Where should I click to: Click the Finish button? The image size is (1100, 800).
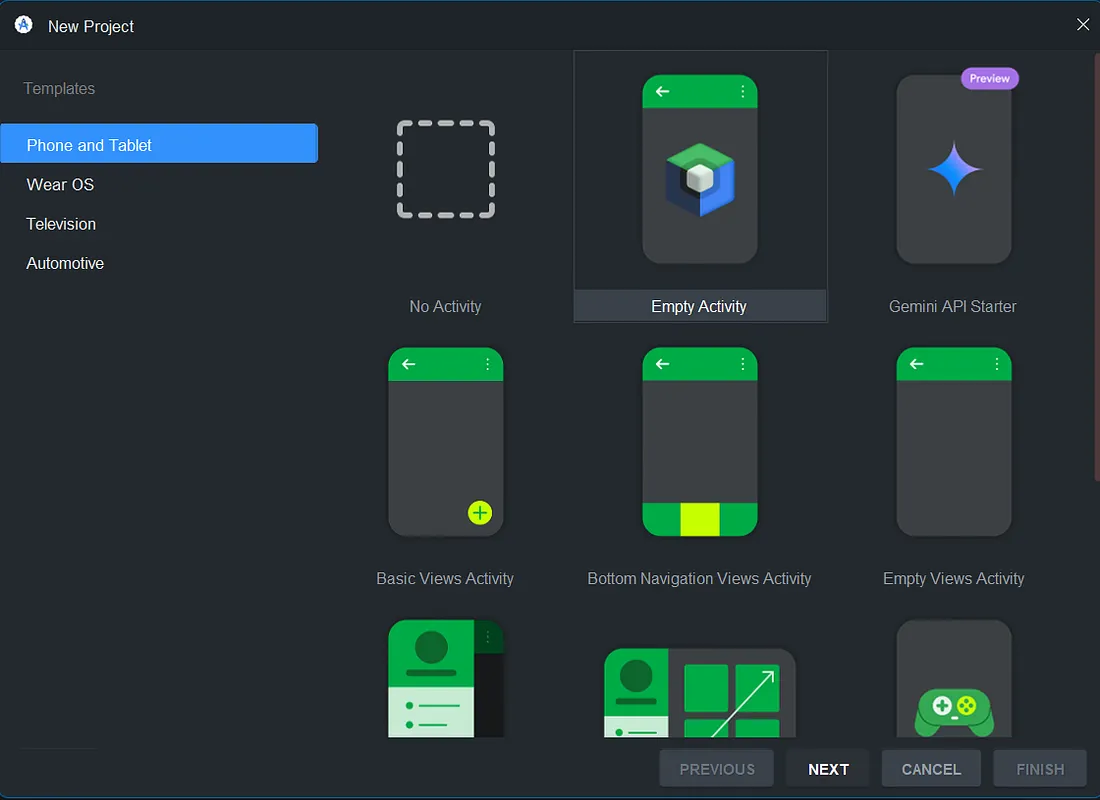tap(1040, 769)
